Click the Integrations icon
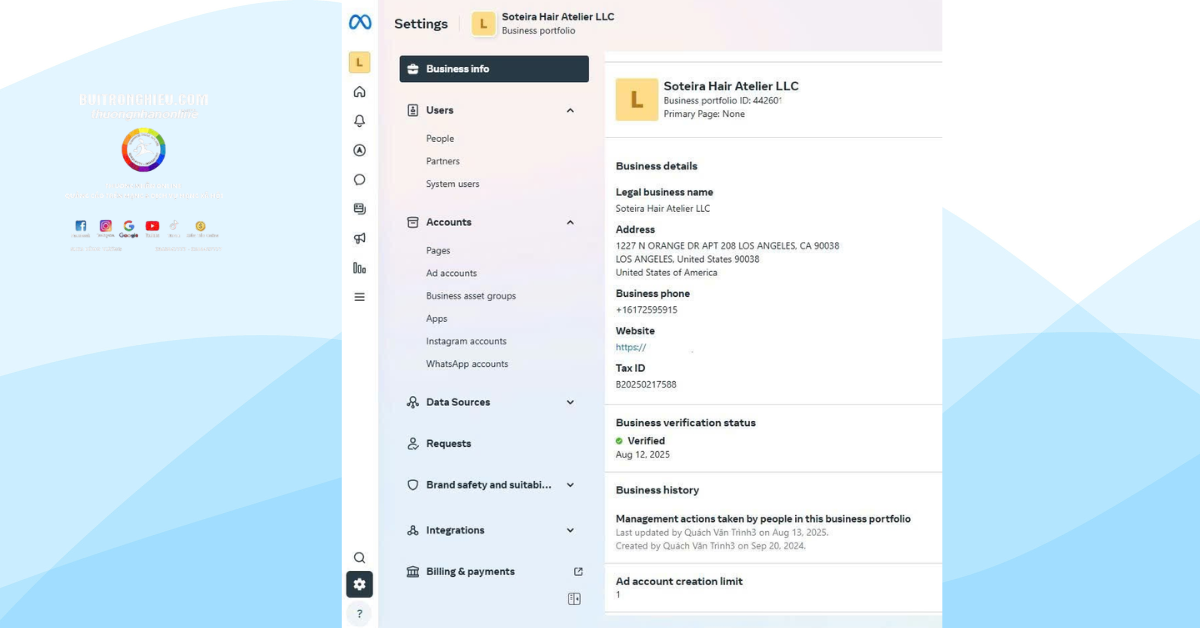 (413, 530)
